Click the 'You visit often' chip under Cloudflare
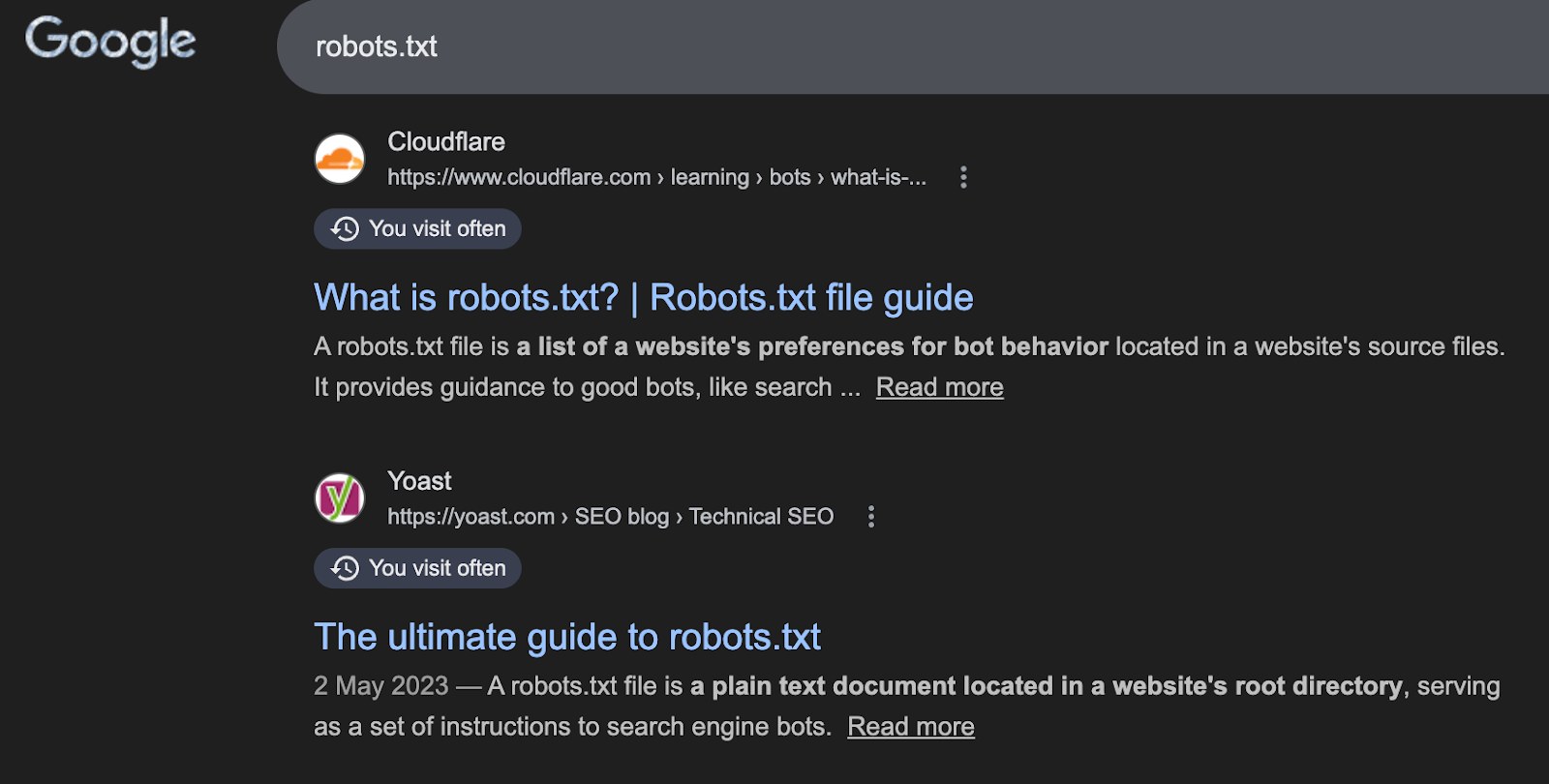This screenshot has height=784, width=1549. 416,228
